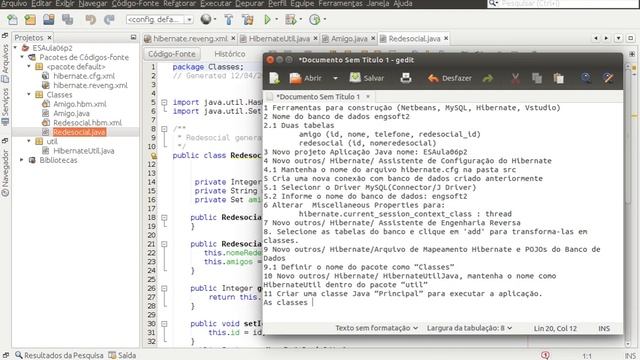Toggle code fold at line 26 getter
This screenshot has height=360, width=640.
pyautogui.click(x=164, y=288)
